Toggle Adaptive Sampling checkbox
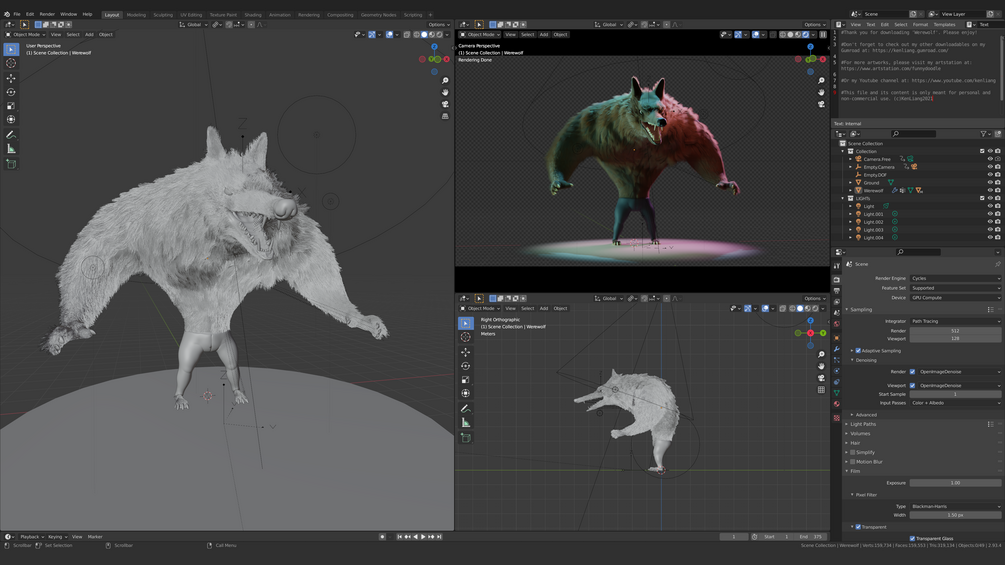The image size is (1005, 565). click(x=858, y=350)
